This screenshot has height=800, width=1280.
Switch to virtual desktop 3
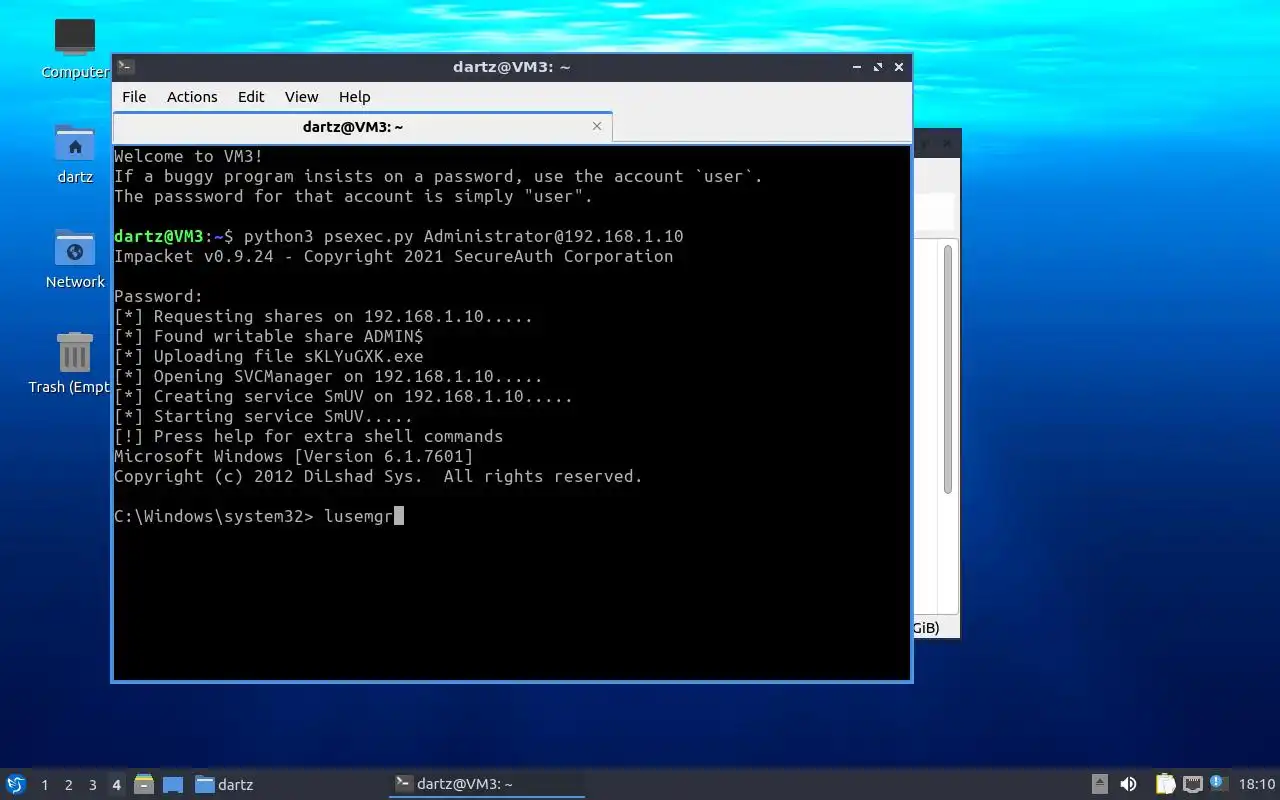click(x=92, y=785)
